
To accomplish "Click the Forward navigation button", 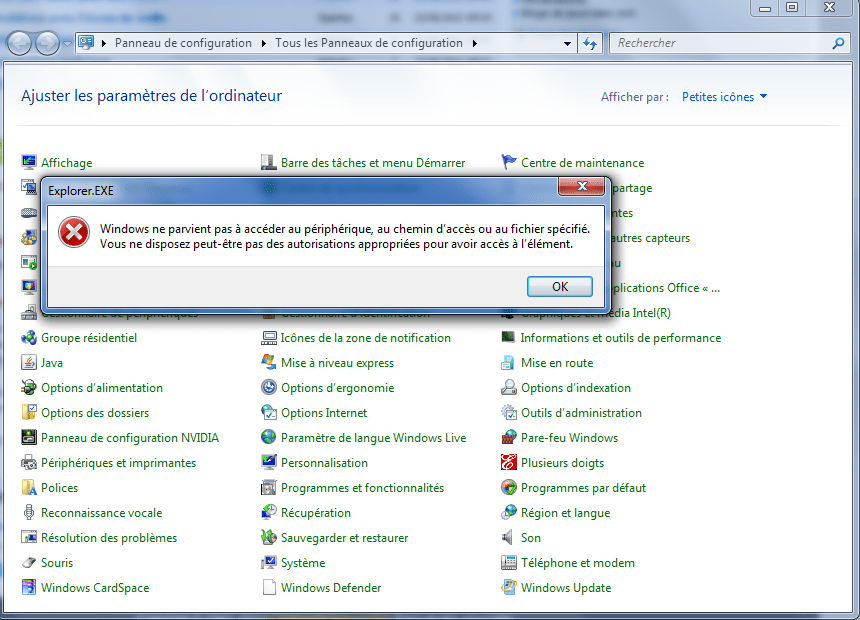I will coord(48,43).
